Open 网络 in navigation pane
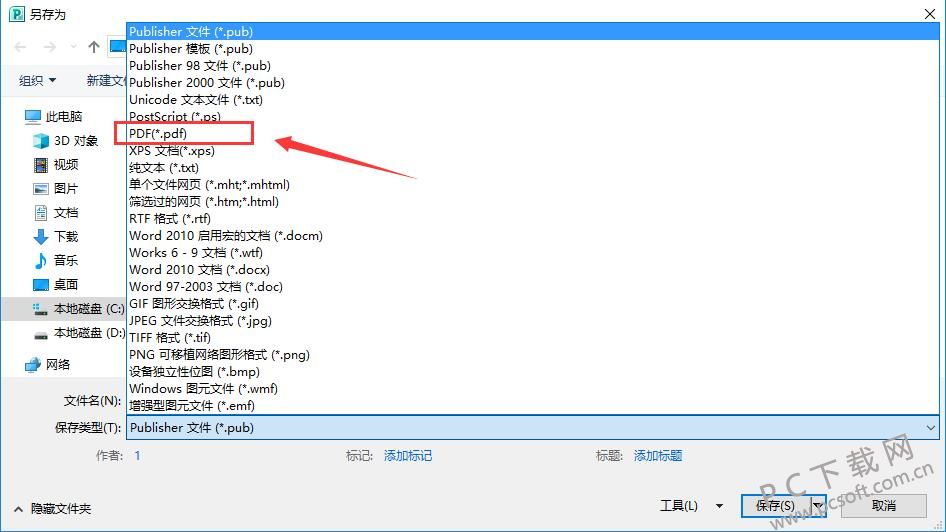The height and width of the screenshot is (532, 946). click(47, 364)
